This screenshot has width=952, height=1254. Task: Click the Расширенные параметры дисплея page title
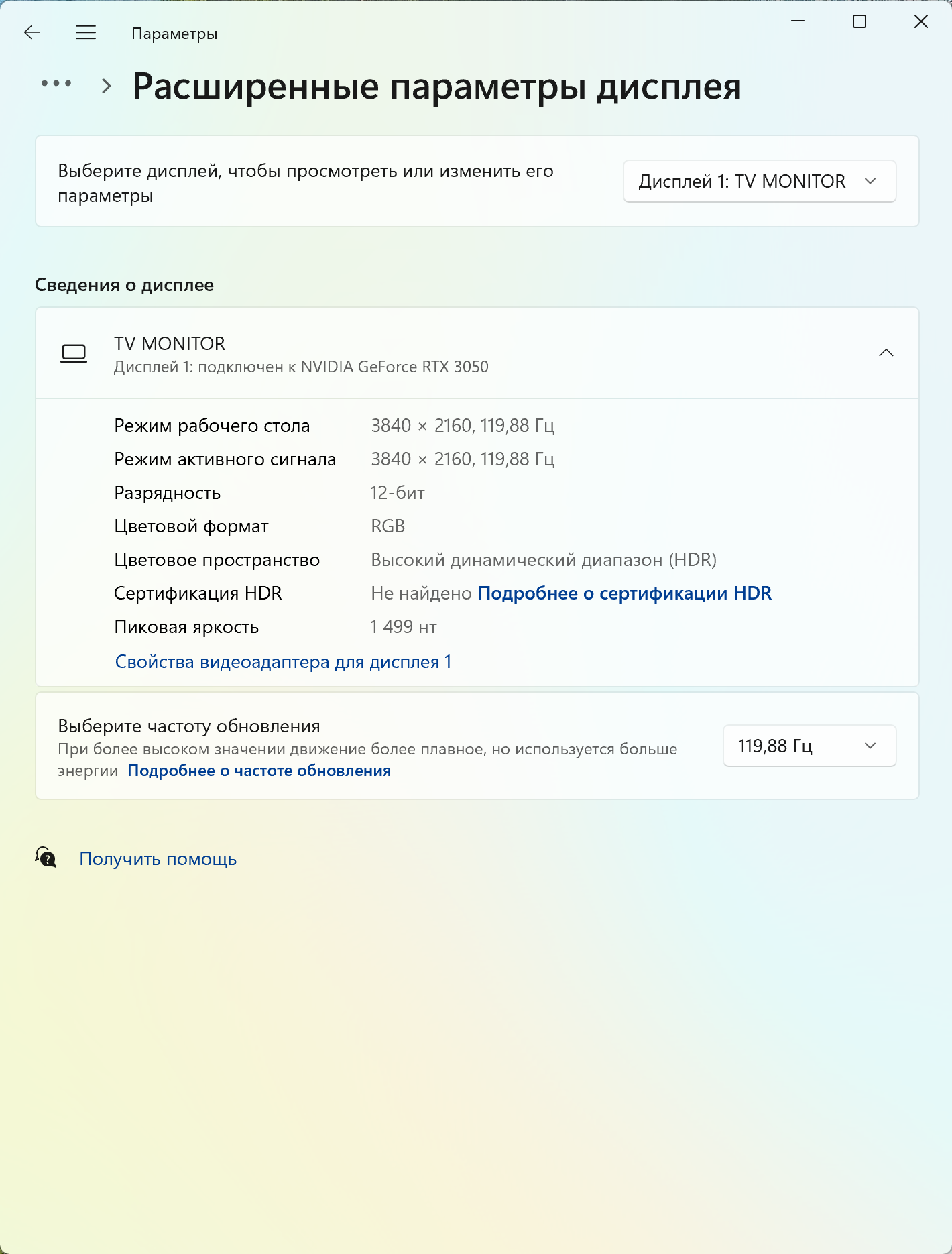tap(436, 87)
